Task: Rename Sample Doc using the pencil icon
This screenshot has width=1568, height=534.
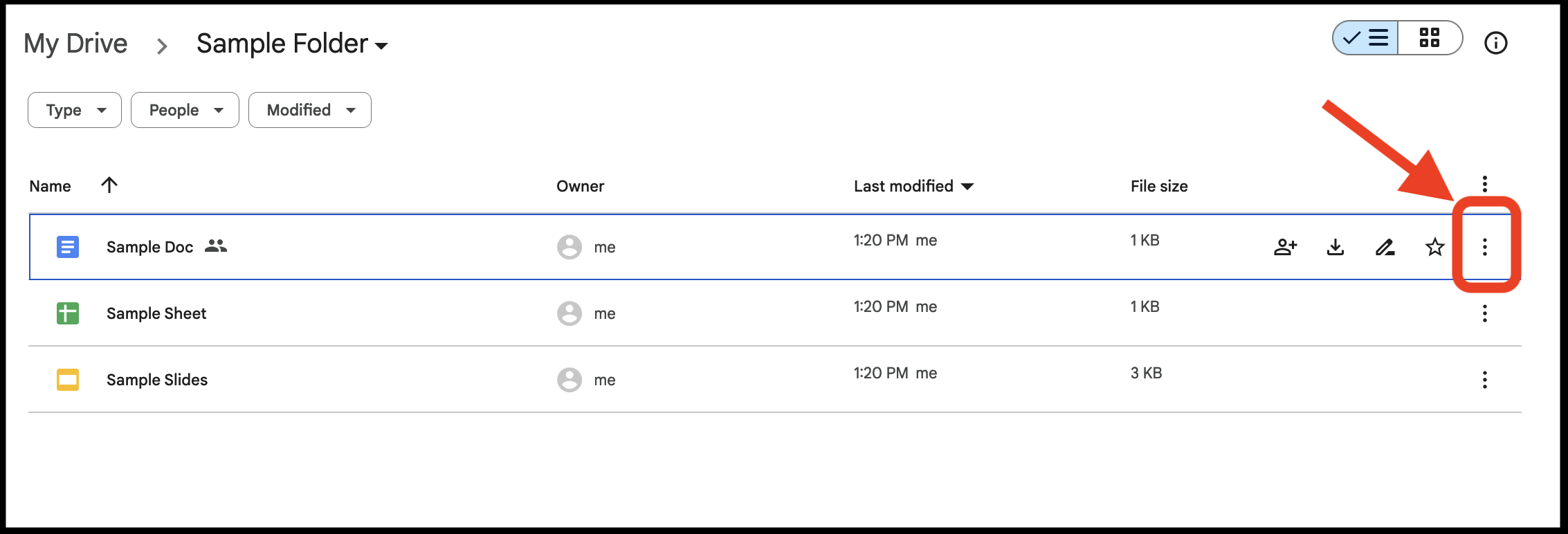Action: click(1385, 247)
